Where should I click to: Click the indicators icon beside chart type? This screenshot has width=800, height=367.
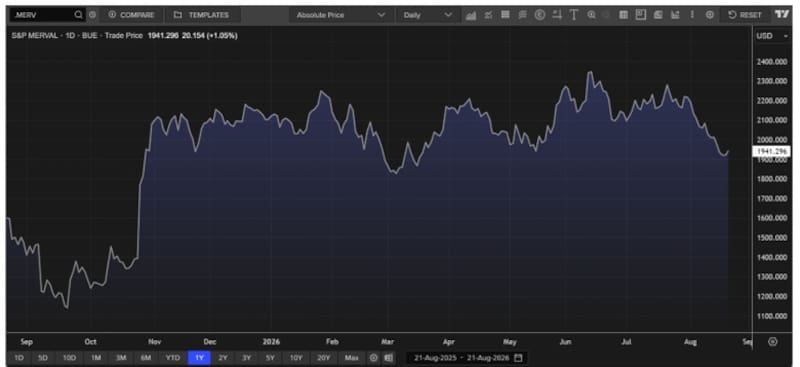pyautogui.click(x=488, y=15)
